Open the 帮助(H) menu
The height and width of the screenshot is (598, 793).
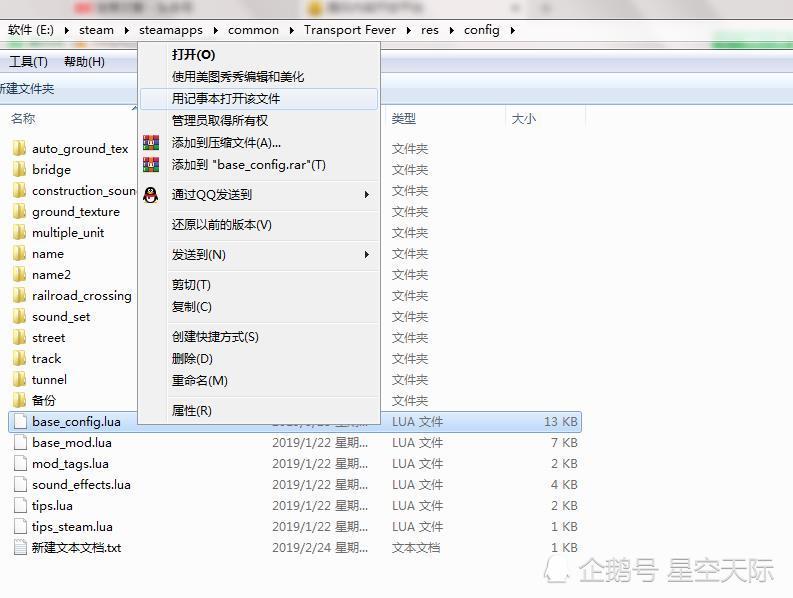pos(84,62)
